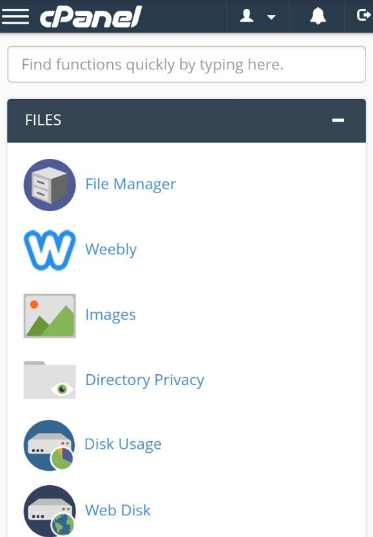Viewport: 373px width, 537px height.
Task: Open the Web Disk link
Action: 118,510
